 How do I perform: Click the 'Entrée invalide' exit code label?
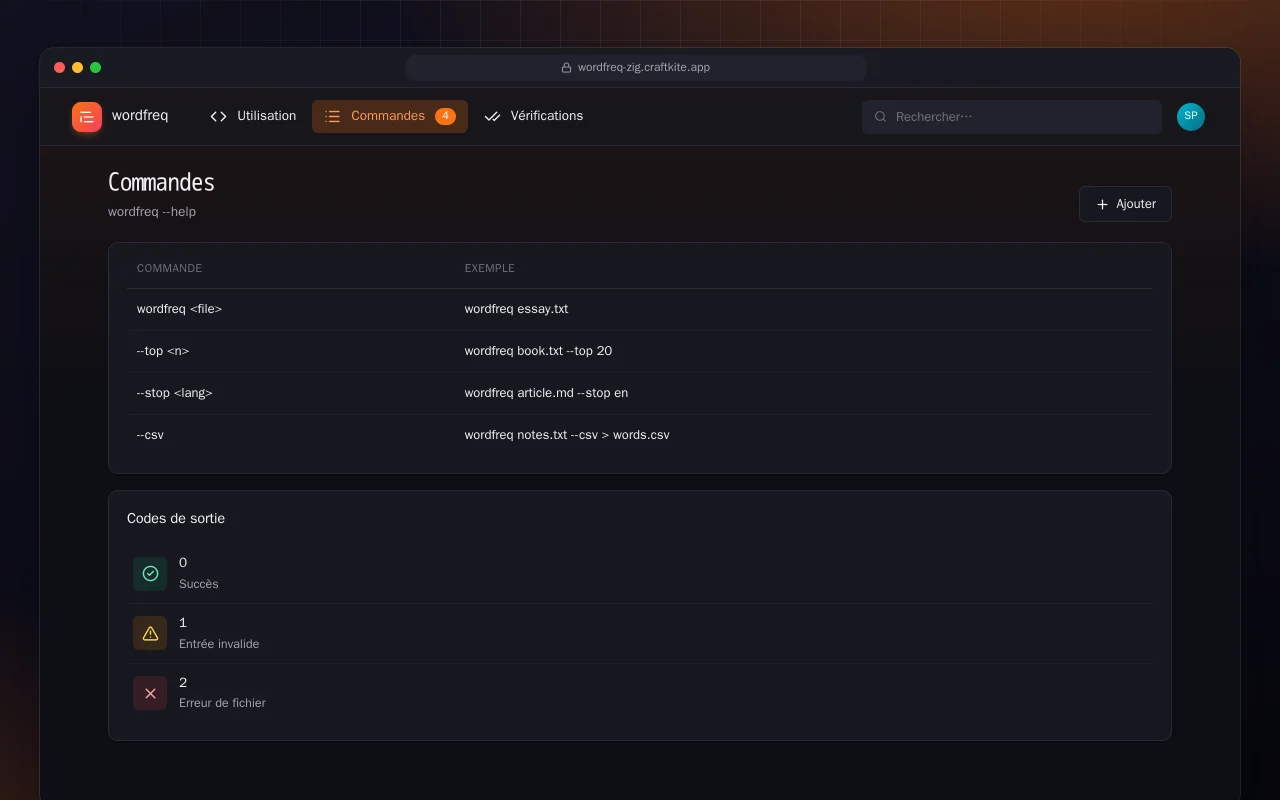point(219,644)
